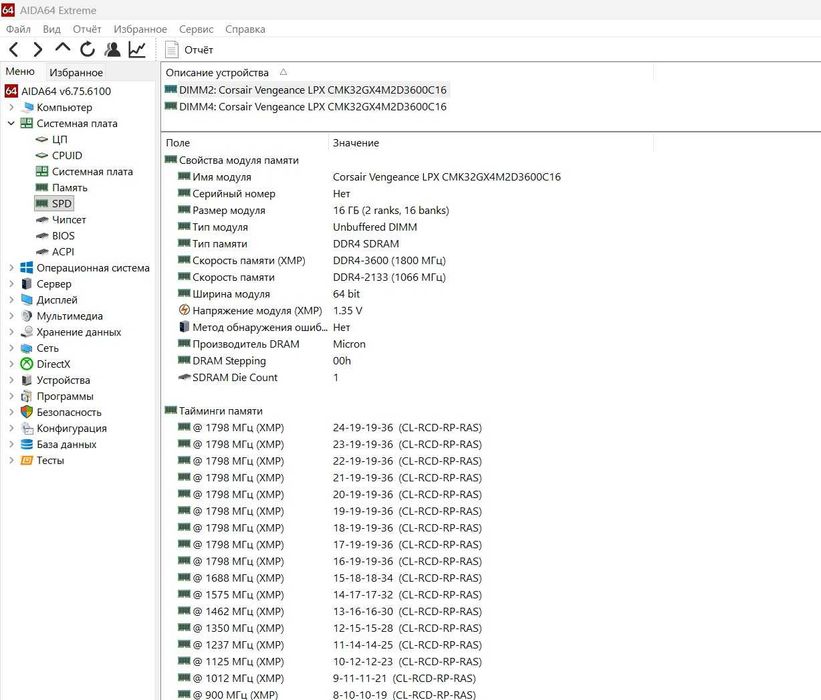Click the Значение column header
This screenshot has width=821, height=700.
tap(356, 143)
